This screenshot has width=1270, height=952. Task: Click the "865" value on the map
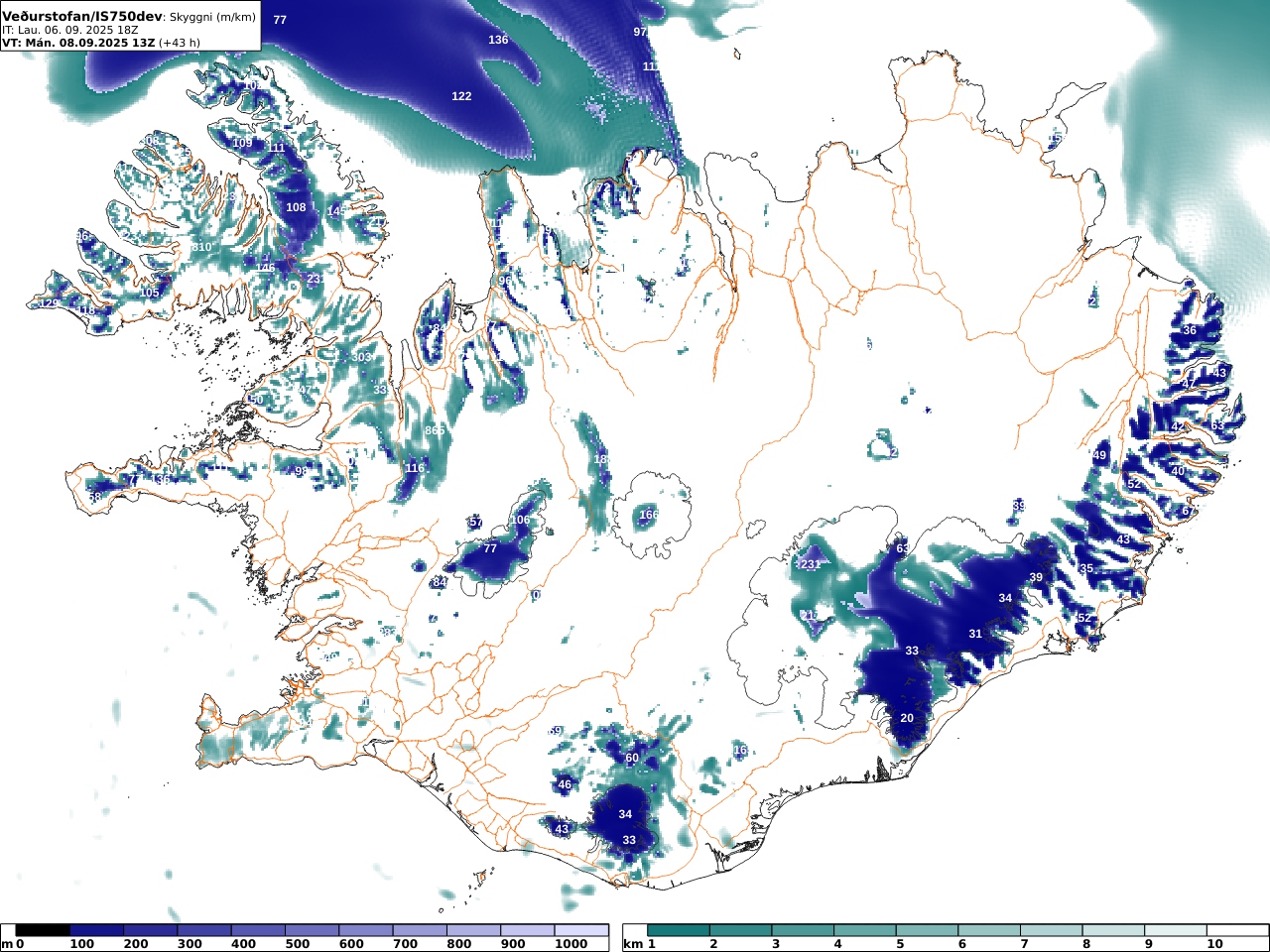click(435, 430)
